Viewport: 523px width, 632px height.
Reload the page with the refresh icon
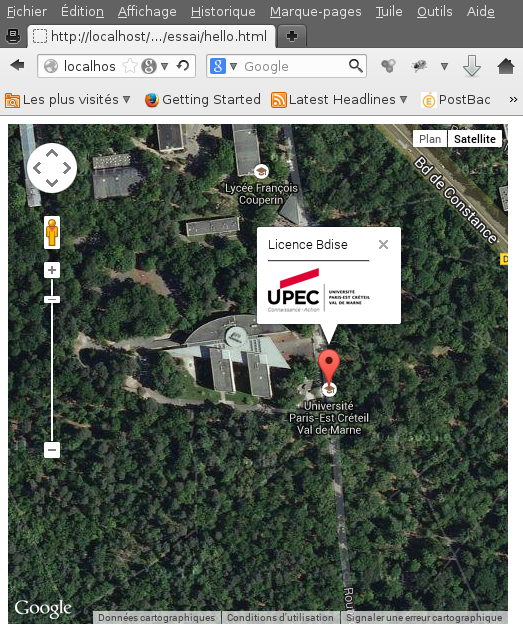point(183,65)
